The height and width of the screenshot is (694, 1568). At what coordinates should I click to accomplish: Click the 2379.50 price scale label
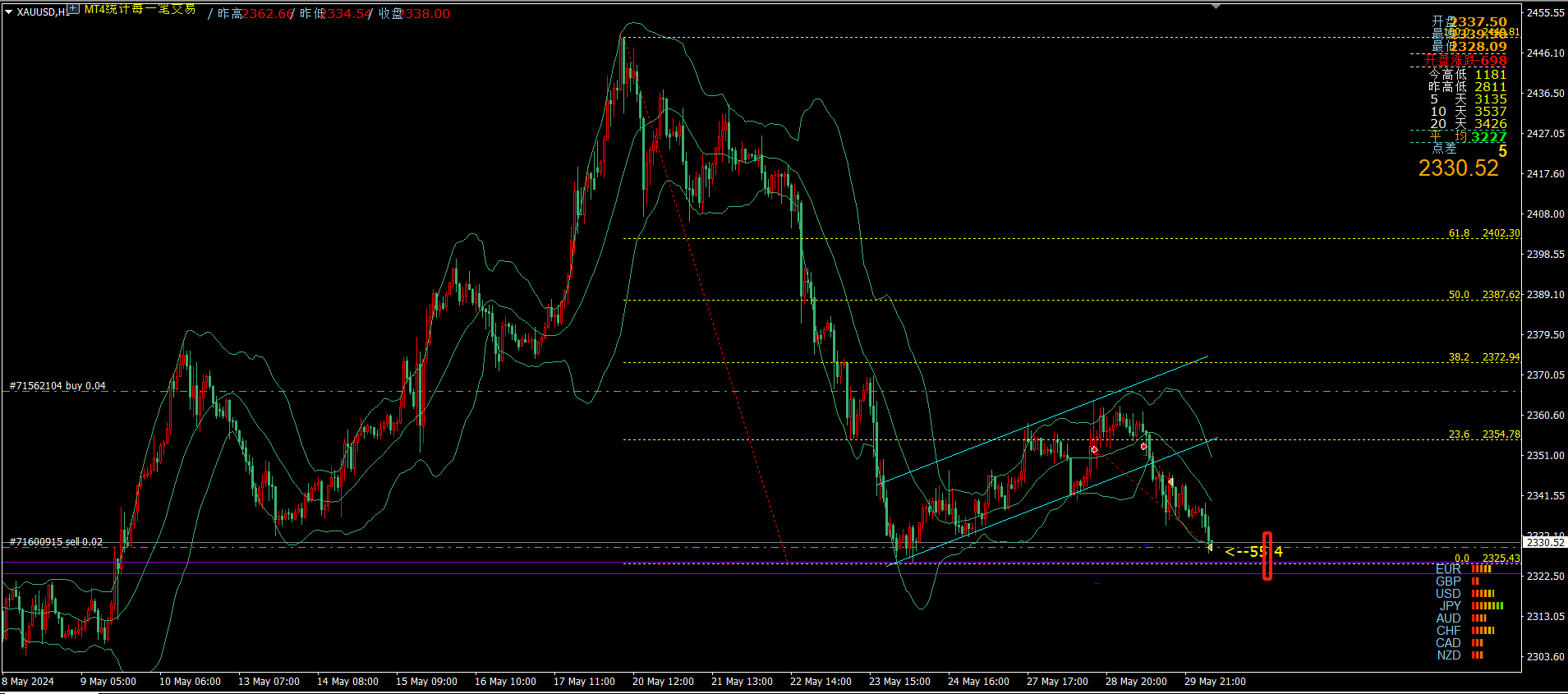point(1545,334)
